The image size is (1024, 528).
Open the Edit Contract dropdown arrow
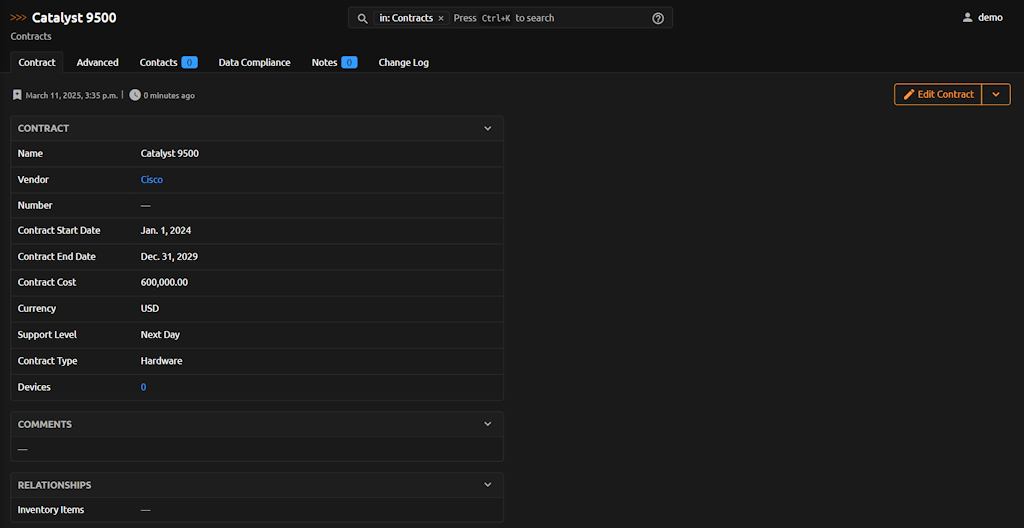[996, 94]
